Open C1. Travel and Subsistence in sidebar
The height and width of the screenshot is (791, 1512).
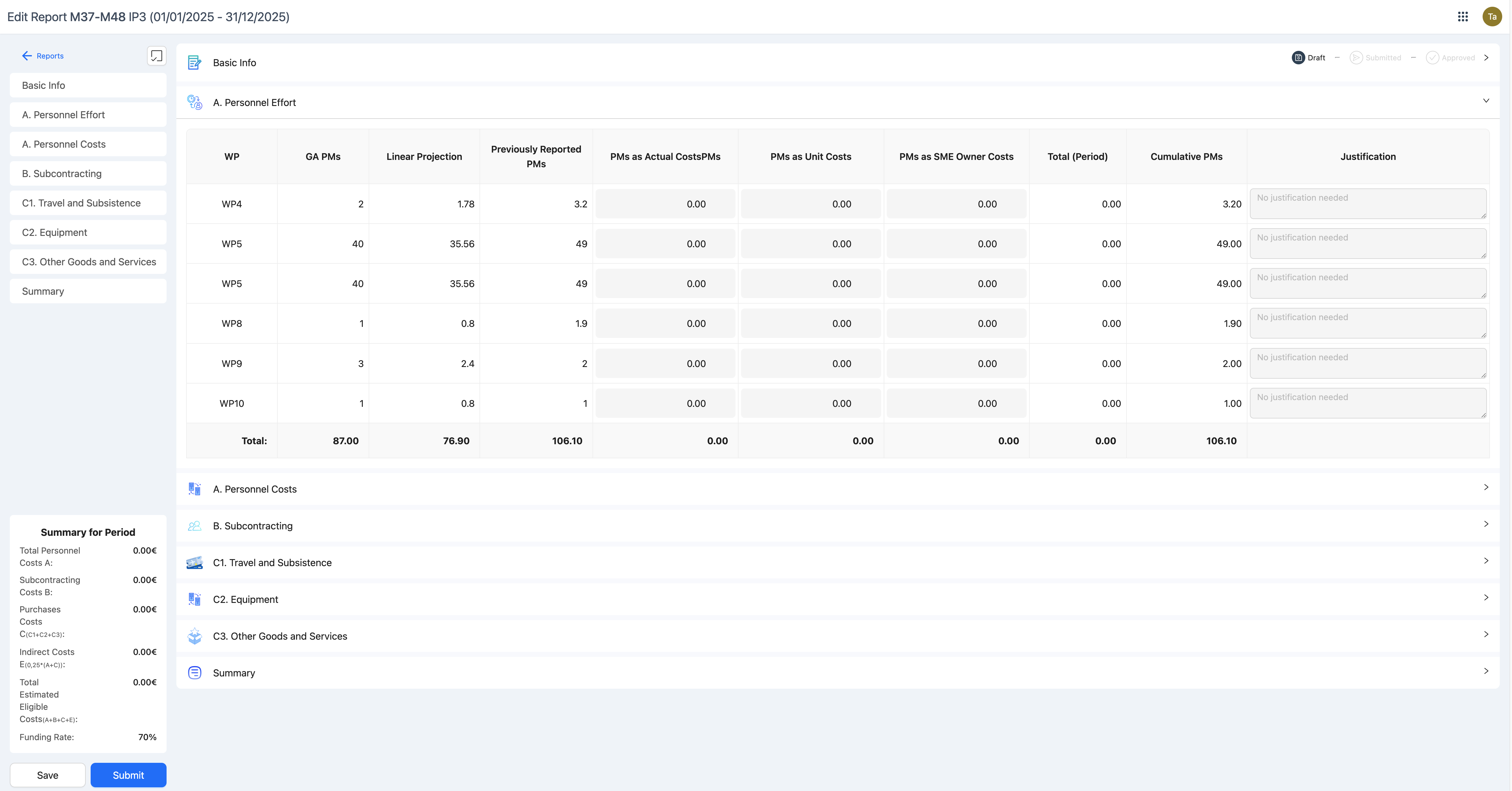[x=88, y=203]
